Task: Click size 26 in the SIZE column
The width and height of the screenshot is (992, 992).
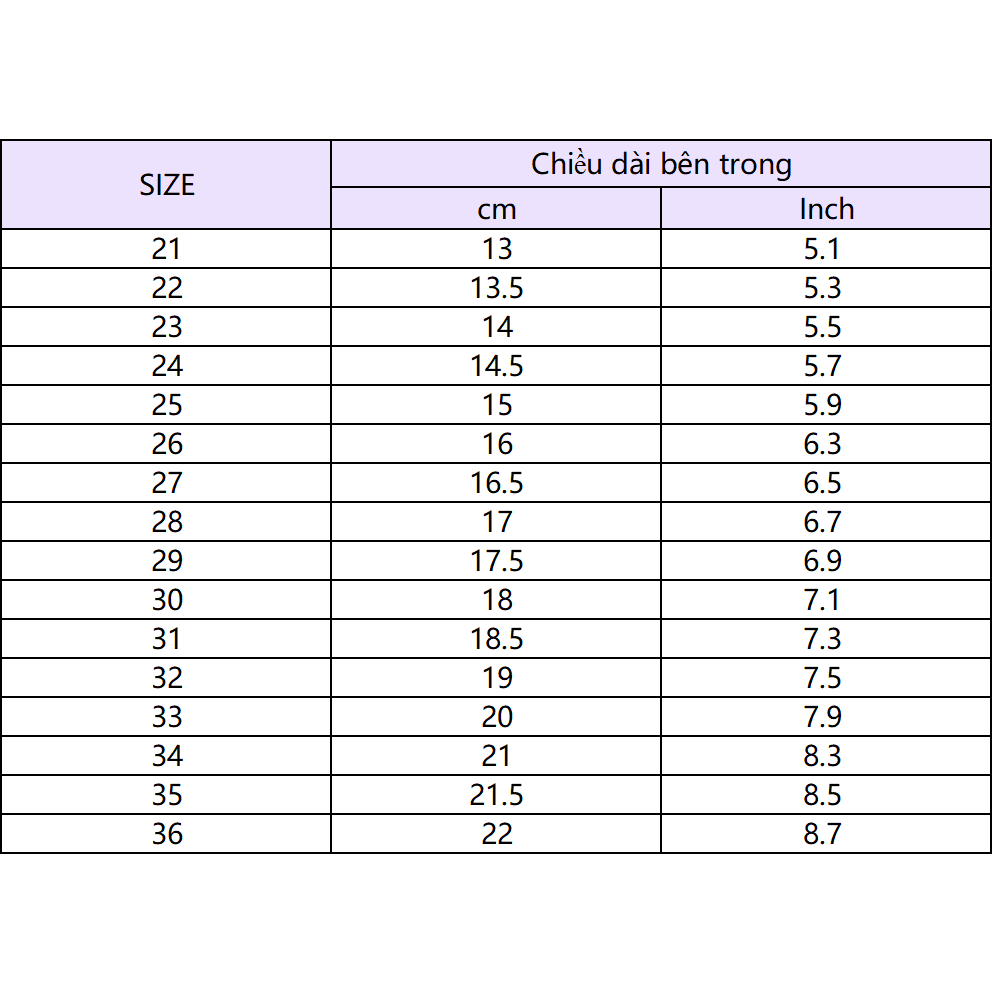Action: pyautogui.click(x=167, y=444)
